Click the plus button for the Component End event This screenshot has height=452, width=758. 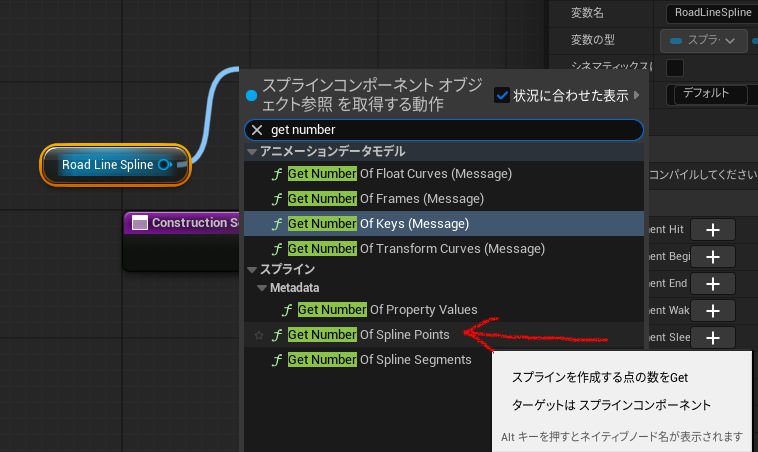(x=713, y=284)
